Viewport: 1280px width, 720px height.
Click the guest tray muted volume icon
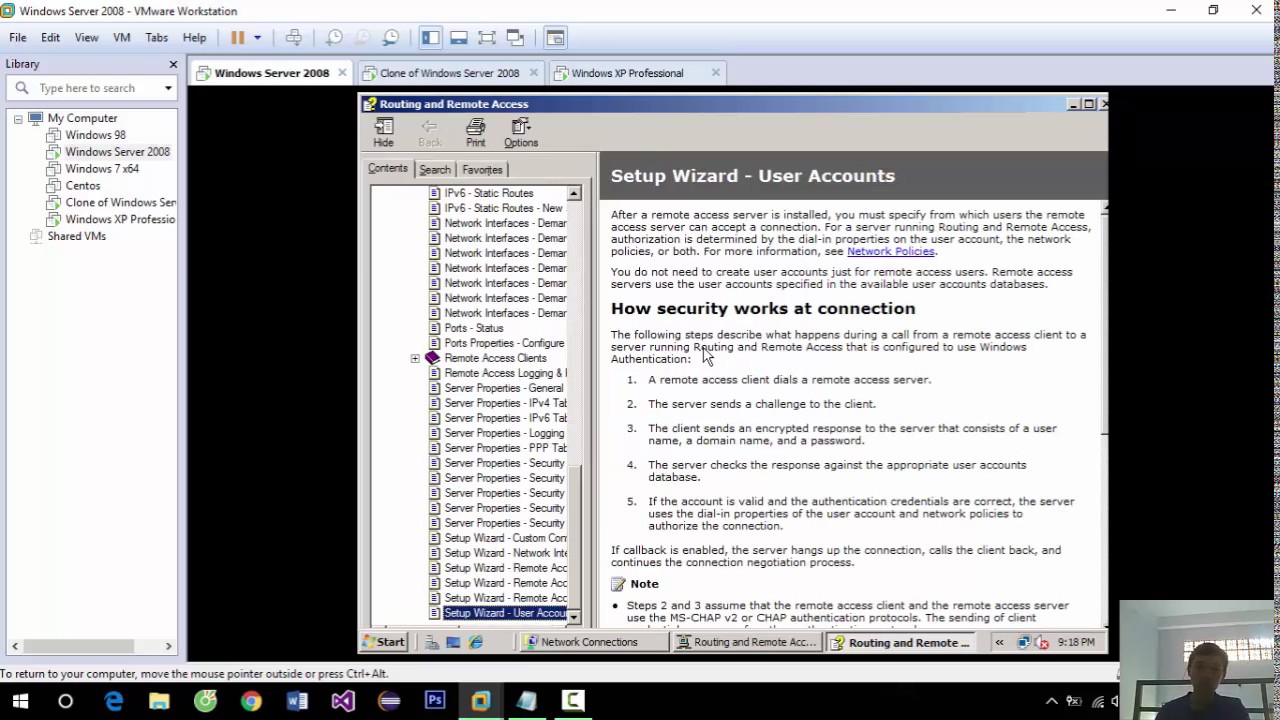(1042, 642)
